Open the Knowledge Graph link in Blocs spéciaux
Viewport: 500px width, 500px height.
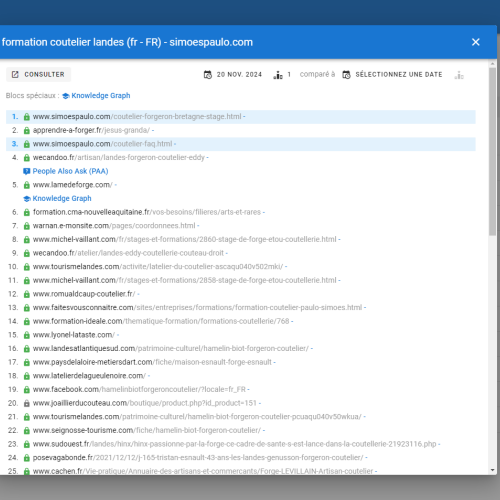click(x=101, y=96)
